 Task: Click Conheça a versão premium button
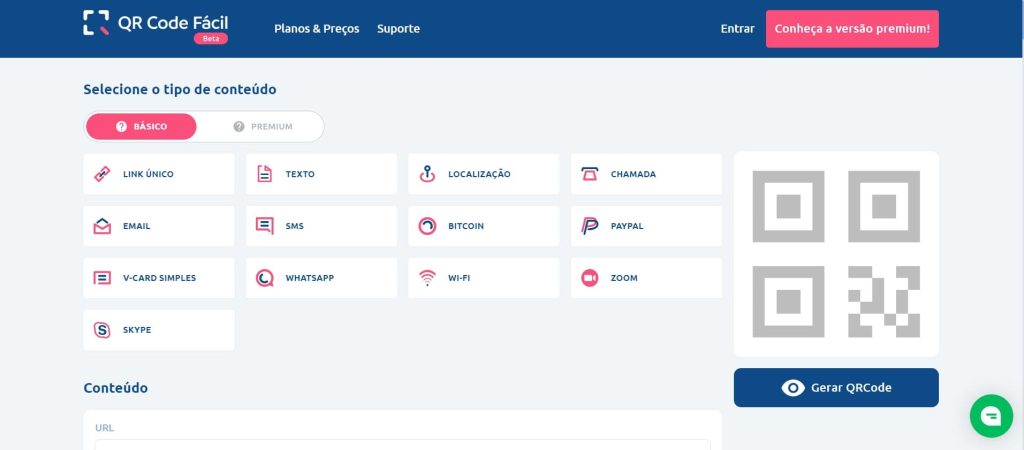852,29
